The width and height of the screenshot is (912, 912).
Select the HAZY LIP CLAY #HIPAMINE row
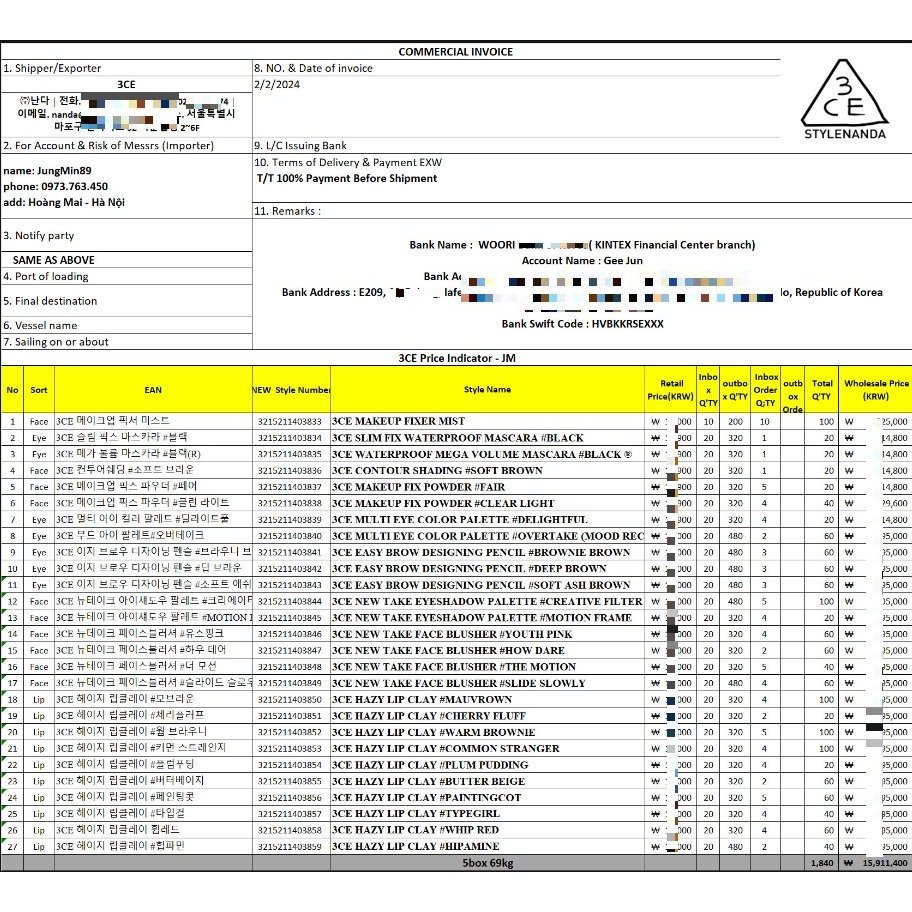point(456,846)
